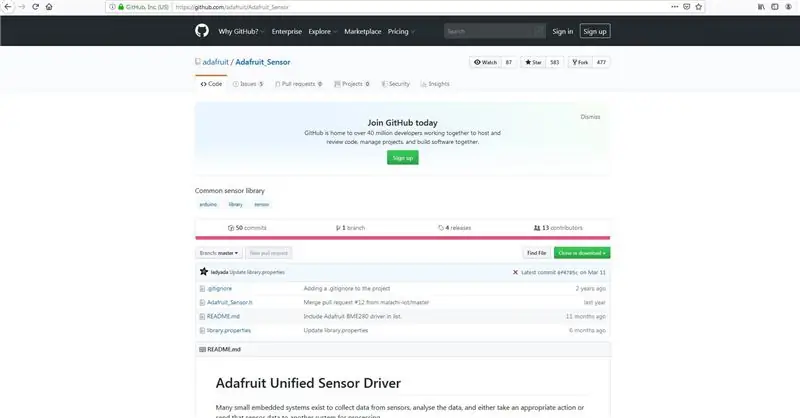The image size is (800, 418).
Task: Toggle the browser sidebar icon
Action: pyautogui.click(x=774, y=7)
